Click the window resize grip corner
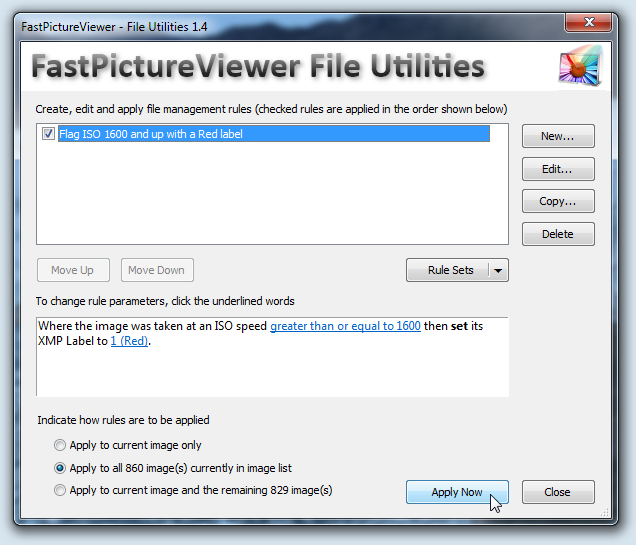Screen dimensions: 636x545 605,513
